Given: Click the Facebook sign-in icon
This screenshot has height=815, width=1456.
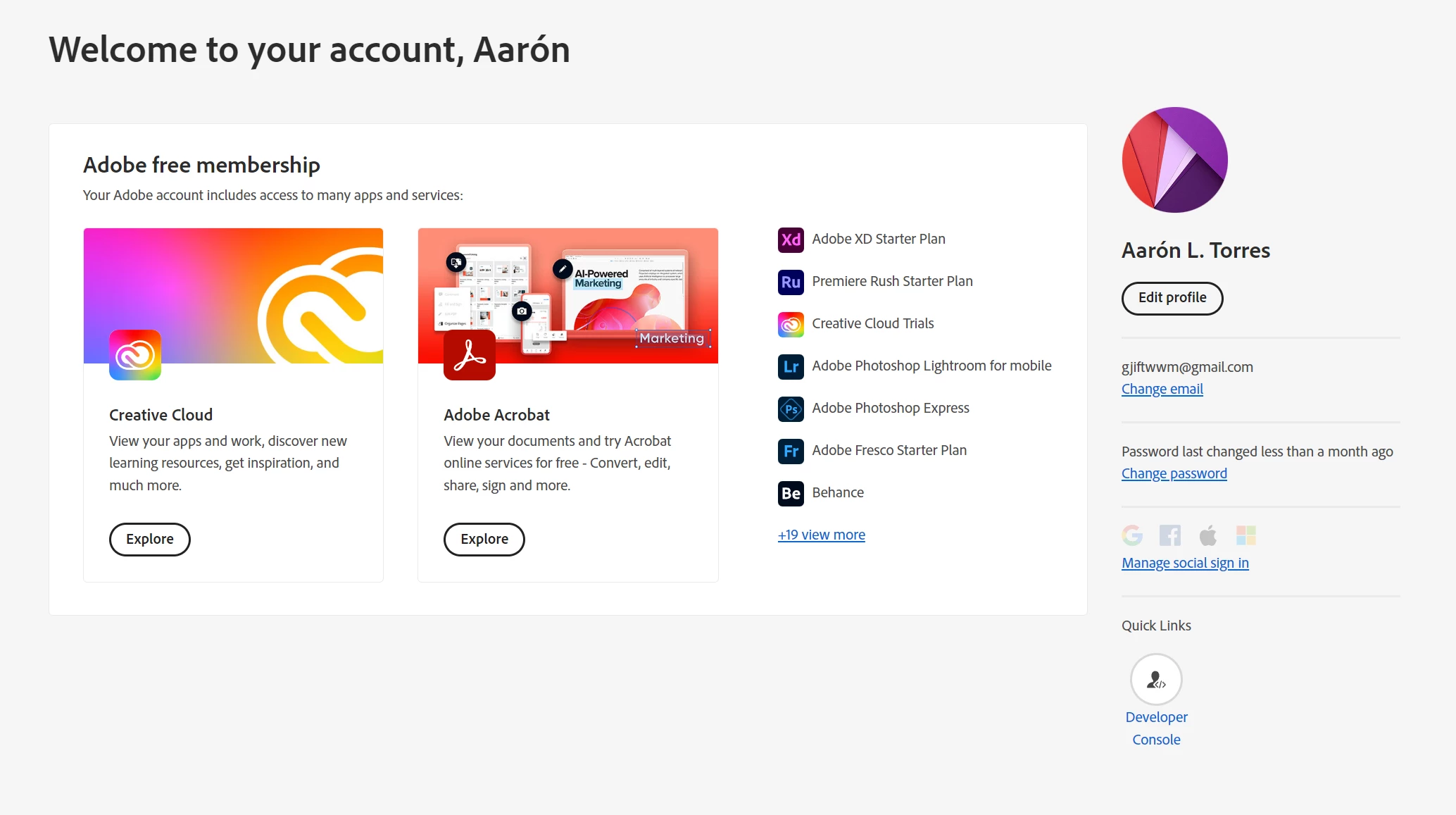Looking at the screenshot, I should click(1170, 535).
